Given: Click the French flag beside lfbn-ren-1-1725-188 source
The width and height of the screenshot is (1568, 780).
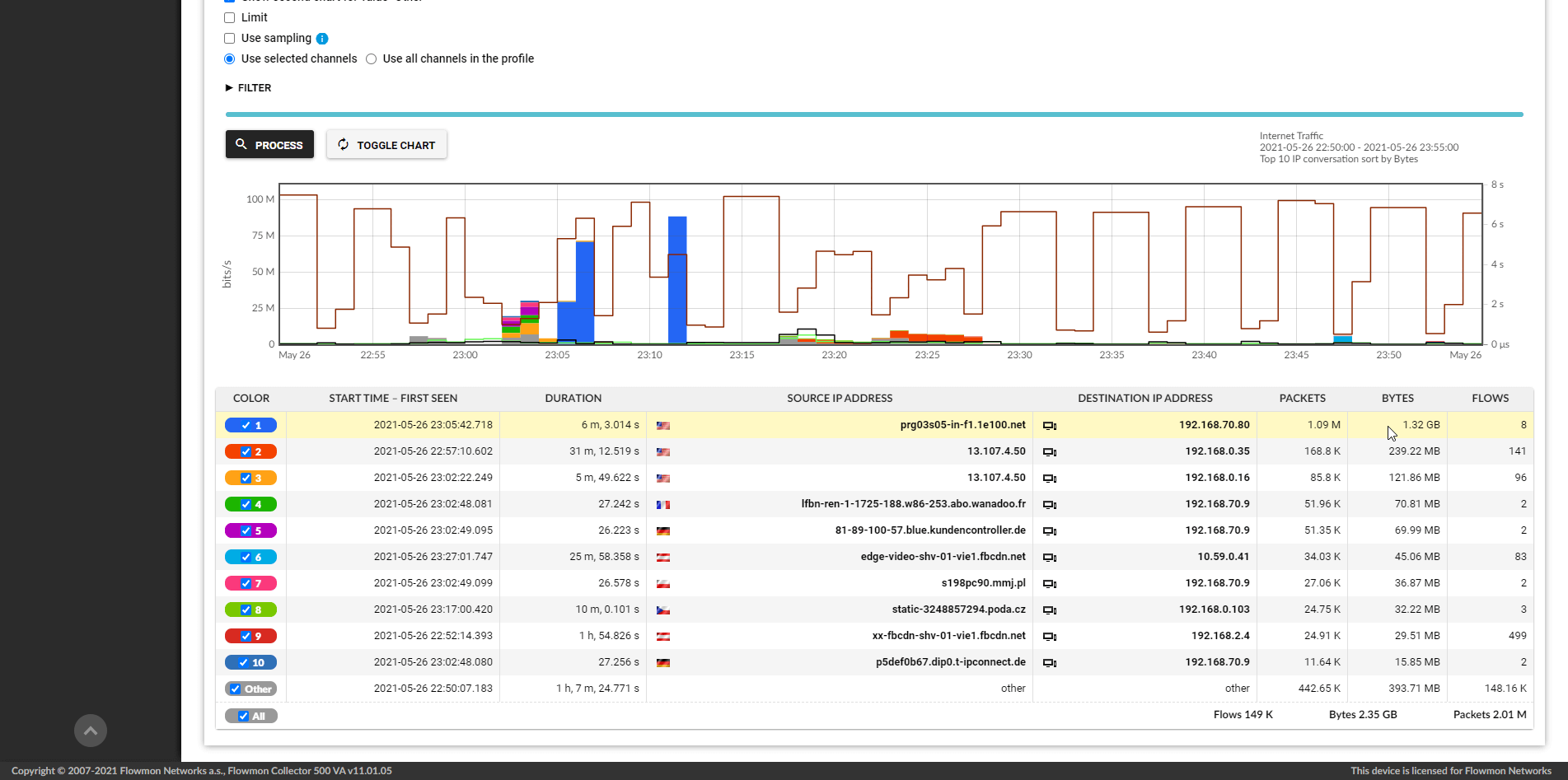Looking at the screenshot, I should coord(663,504).
